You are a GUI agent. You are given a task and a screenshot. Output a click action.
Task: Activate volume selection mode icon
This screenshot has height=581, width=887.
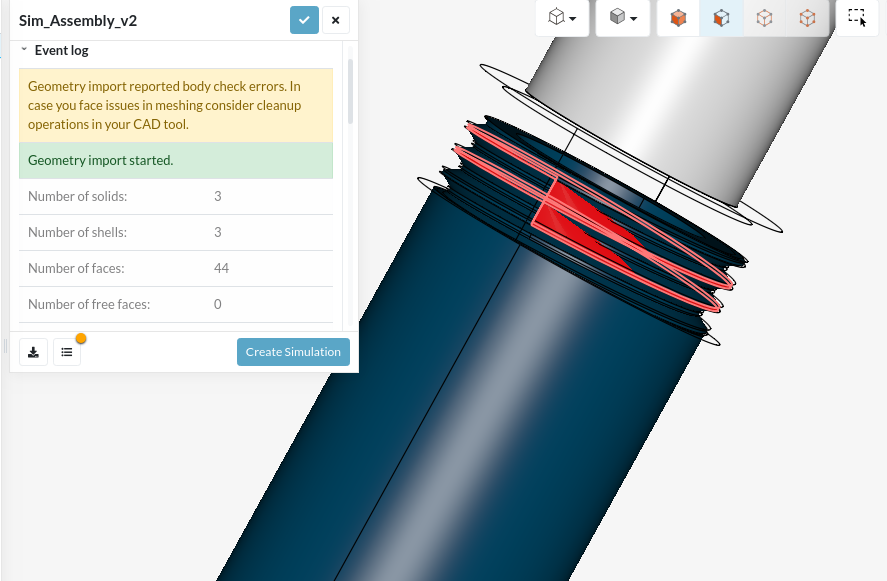click(678, 18)
